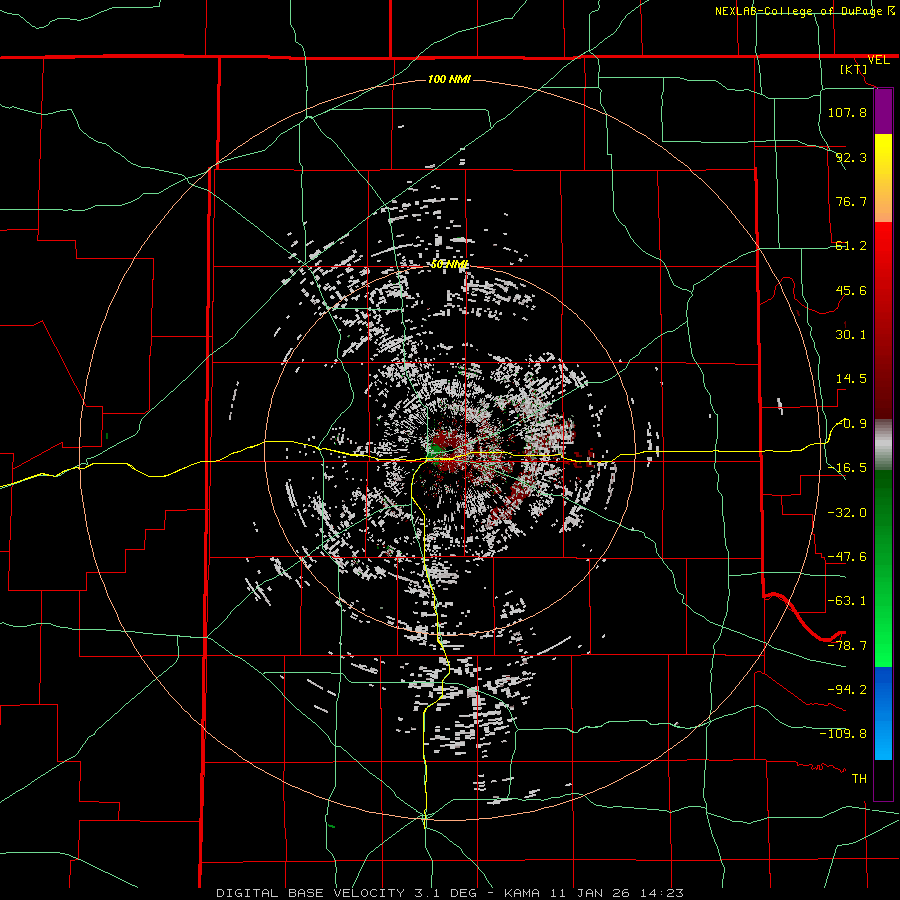This screenshot has height=900, width=900.
Task: Click the 92.3 legend value
Action: (851, 157)
